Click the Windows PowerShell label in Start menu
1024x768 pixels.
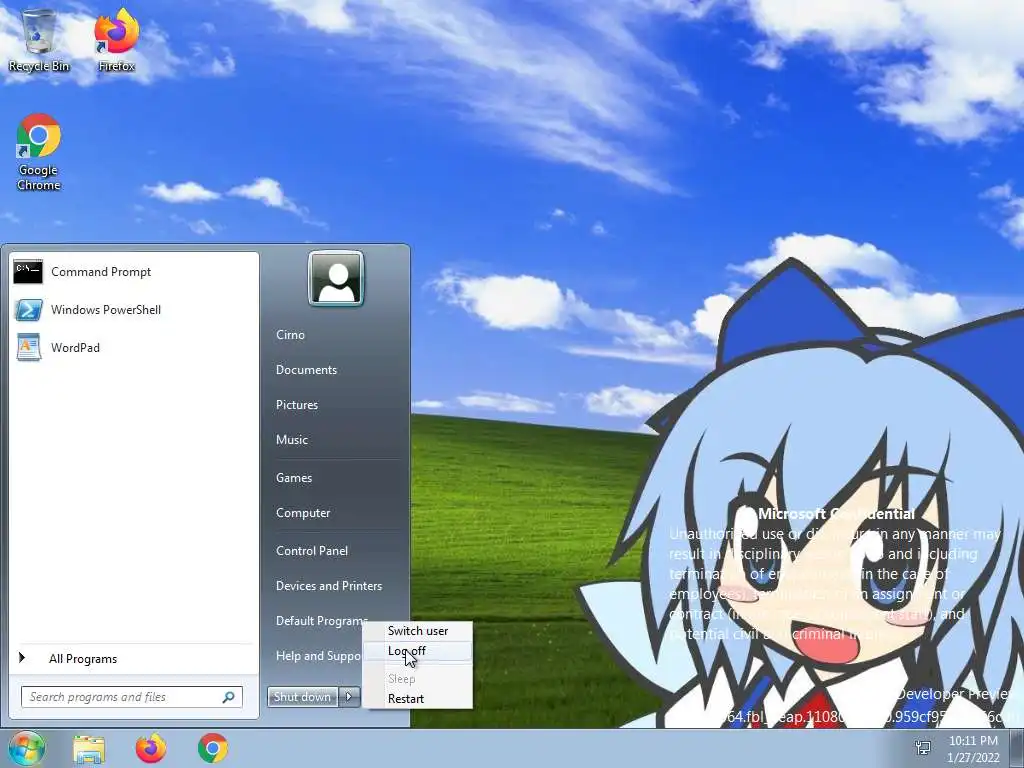(x=106, y=310)
